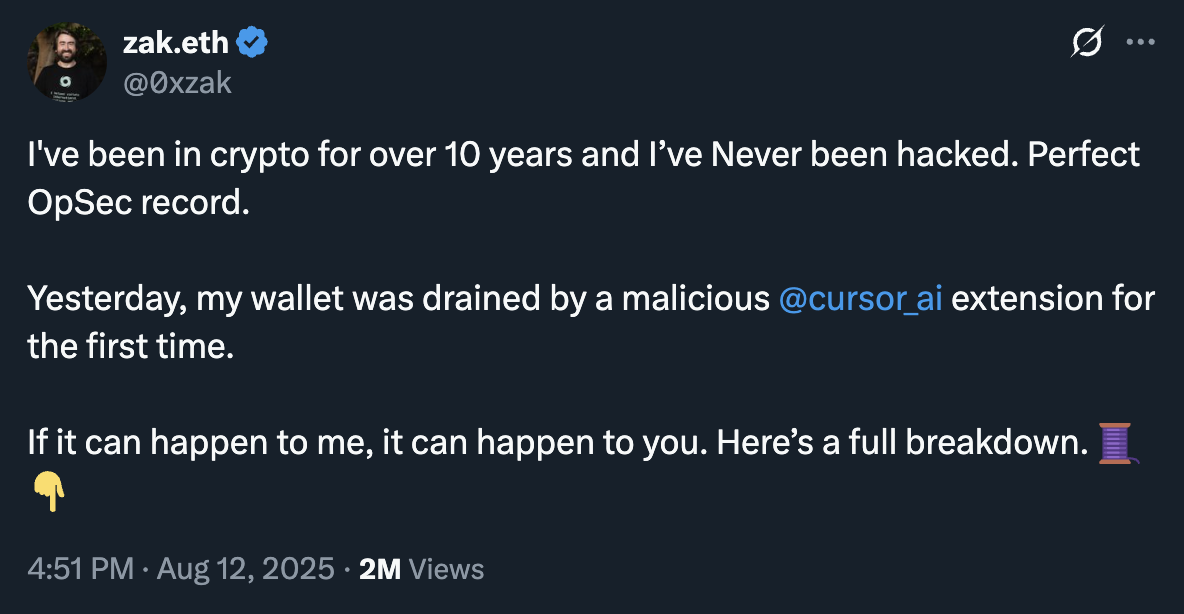This screenshot has width=1184, height=614.
Task: Click the Views label
Action: 446,569
